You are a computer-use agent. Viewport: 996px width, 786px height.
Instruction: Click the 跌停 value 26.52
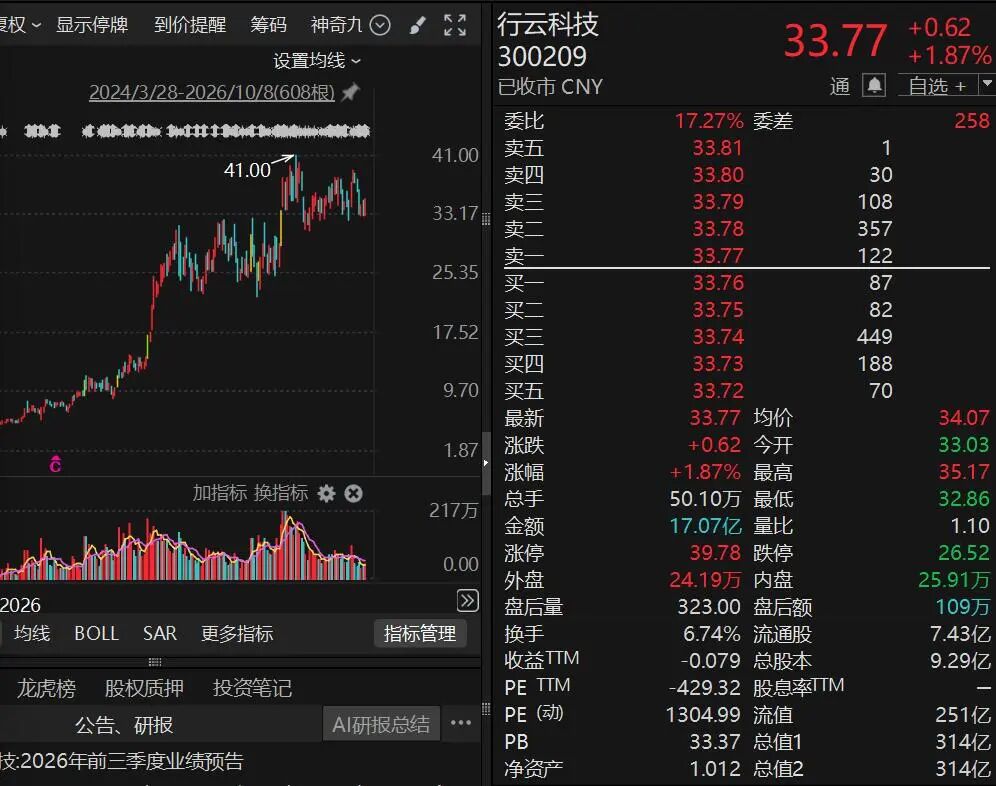(x=964, y=553)
